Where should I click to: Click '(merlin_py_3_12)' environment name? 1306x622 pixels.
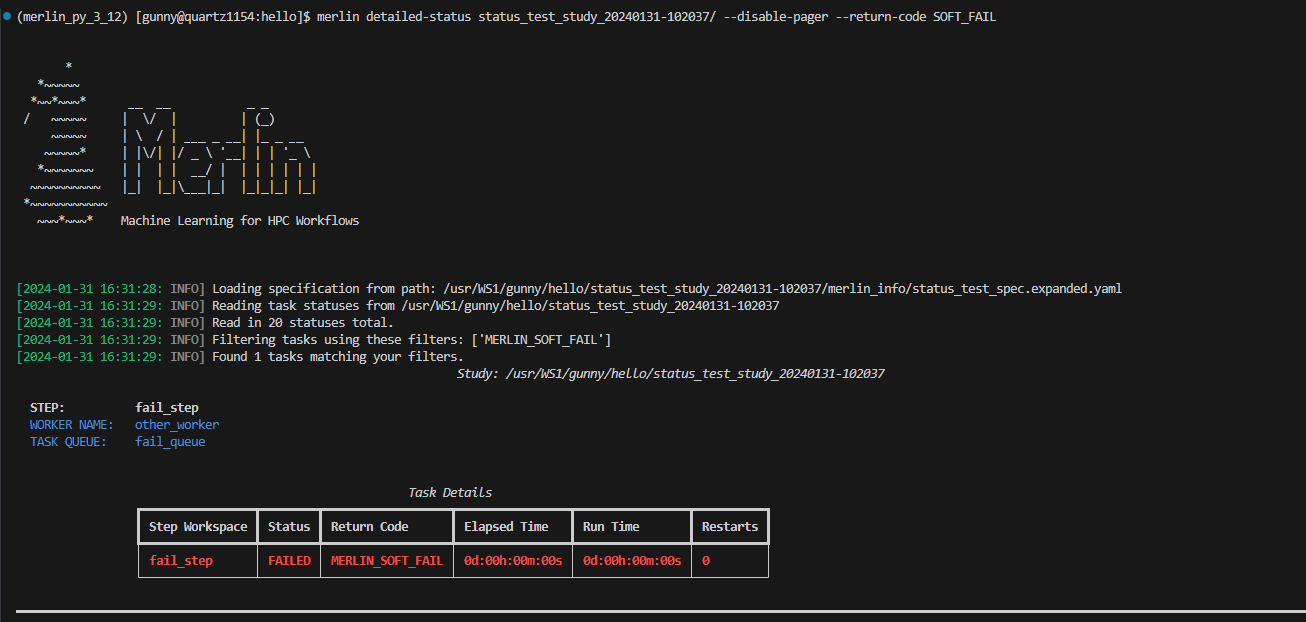[x=72, y=18]
